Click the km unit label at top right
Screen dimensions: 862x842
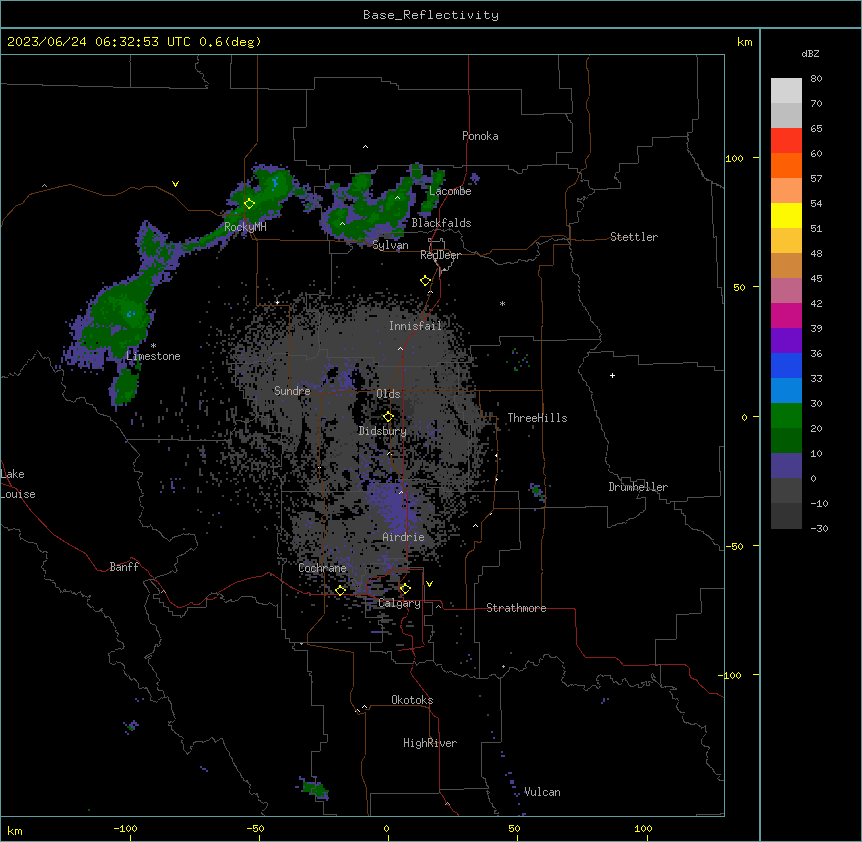pyautogui.click(x=744, y=42)
